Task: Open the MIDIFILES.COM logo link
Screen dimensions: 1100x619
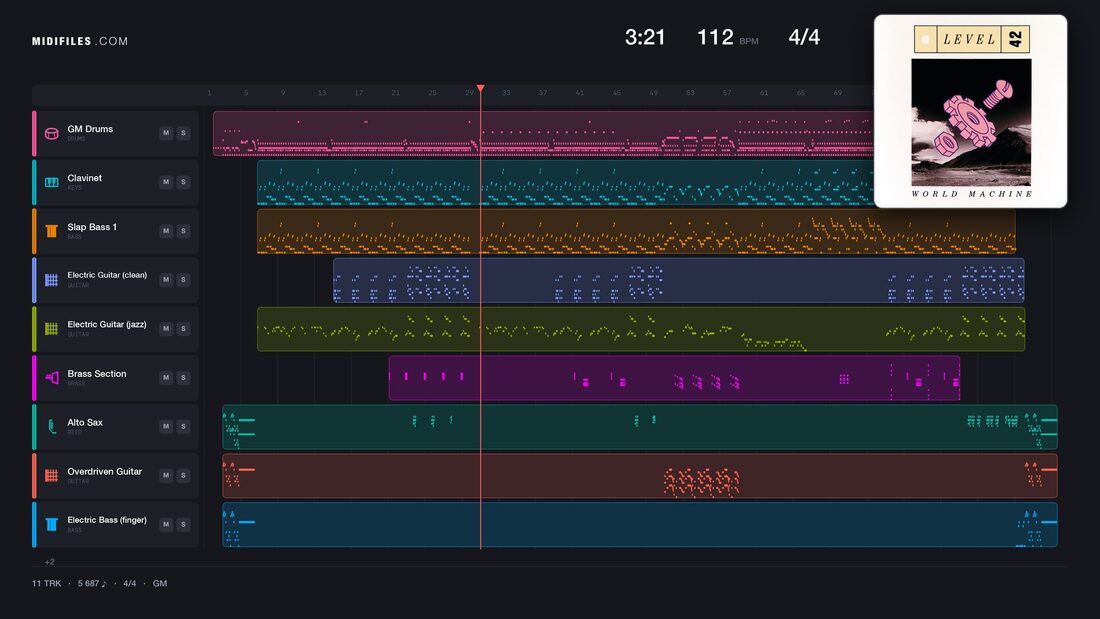Action: click(80, 41)
